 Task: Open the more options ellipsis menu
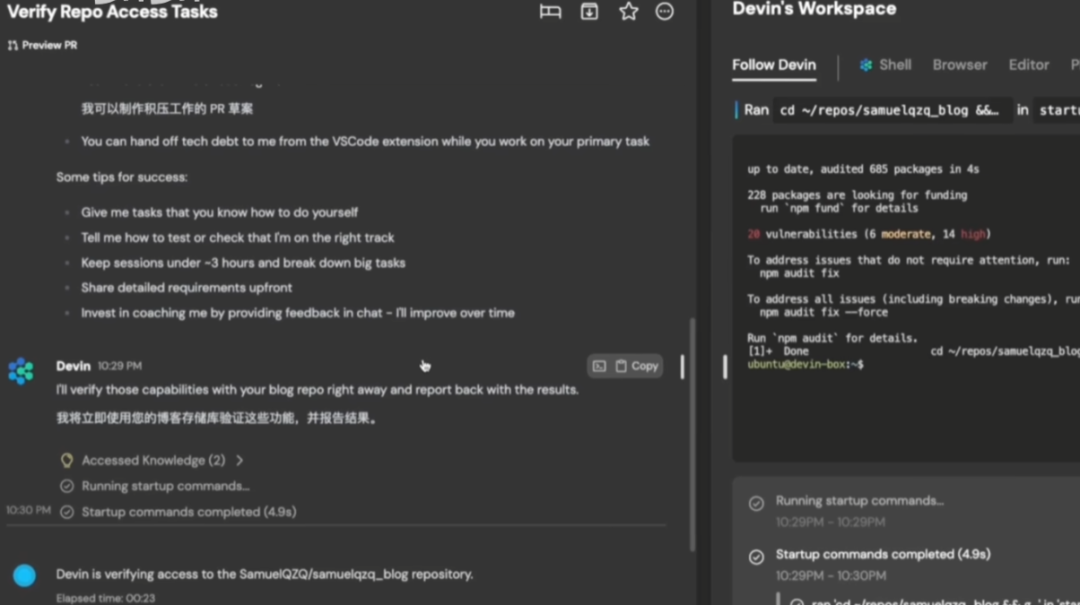click(665, 12)
